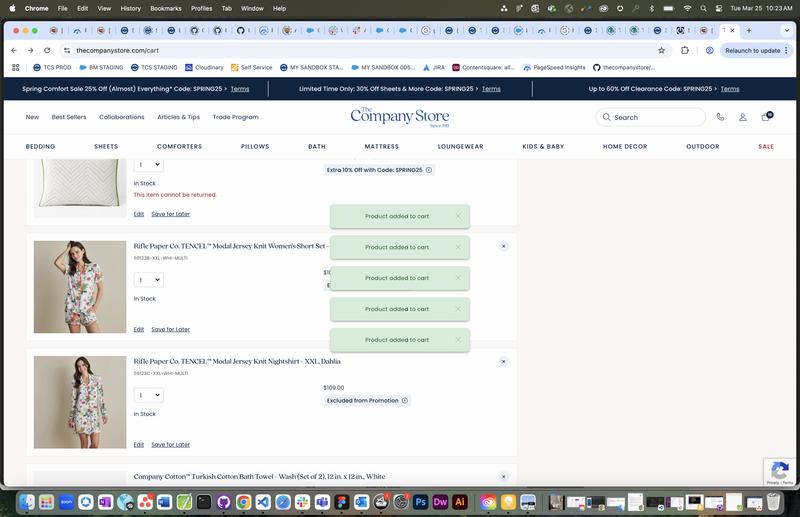800x517 pixels.
Task: Remove the Rifle Paper Nightshirt from cart
Action: 503,362
